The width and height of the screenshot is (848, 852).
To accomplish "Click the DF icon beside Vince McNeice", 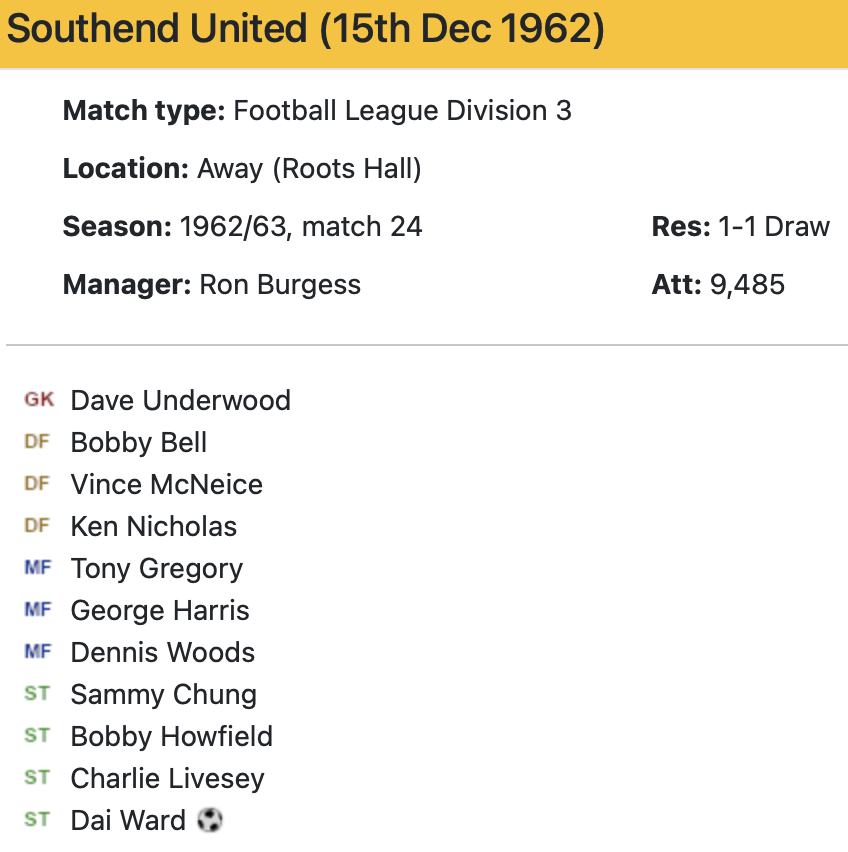I will pos(37,484).
